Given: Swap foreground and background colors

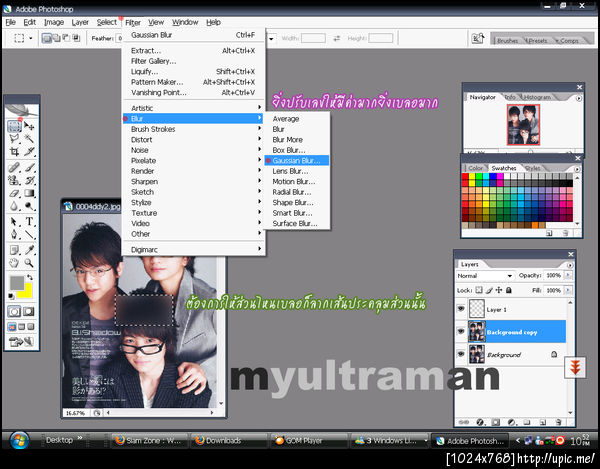Looking at the screenshot, I should pos(30,277).
